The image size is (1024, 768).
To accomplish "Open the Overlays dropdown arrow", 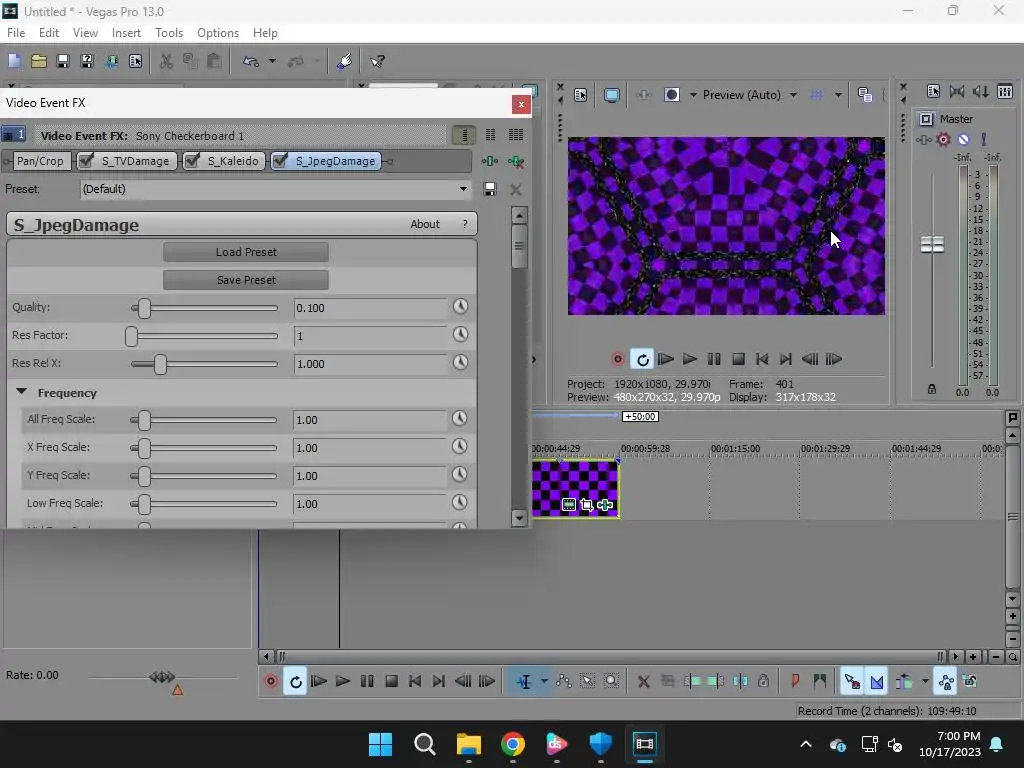I will 838,95.
